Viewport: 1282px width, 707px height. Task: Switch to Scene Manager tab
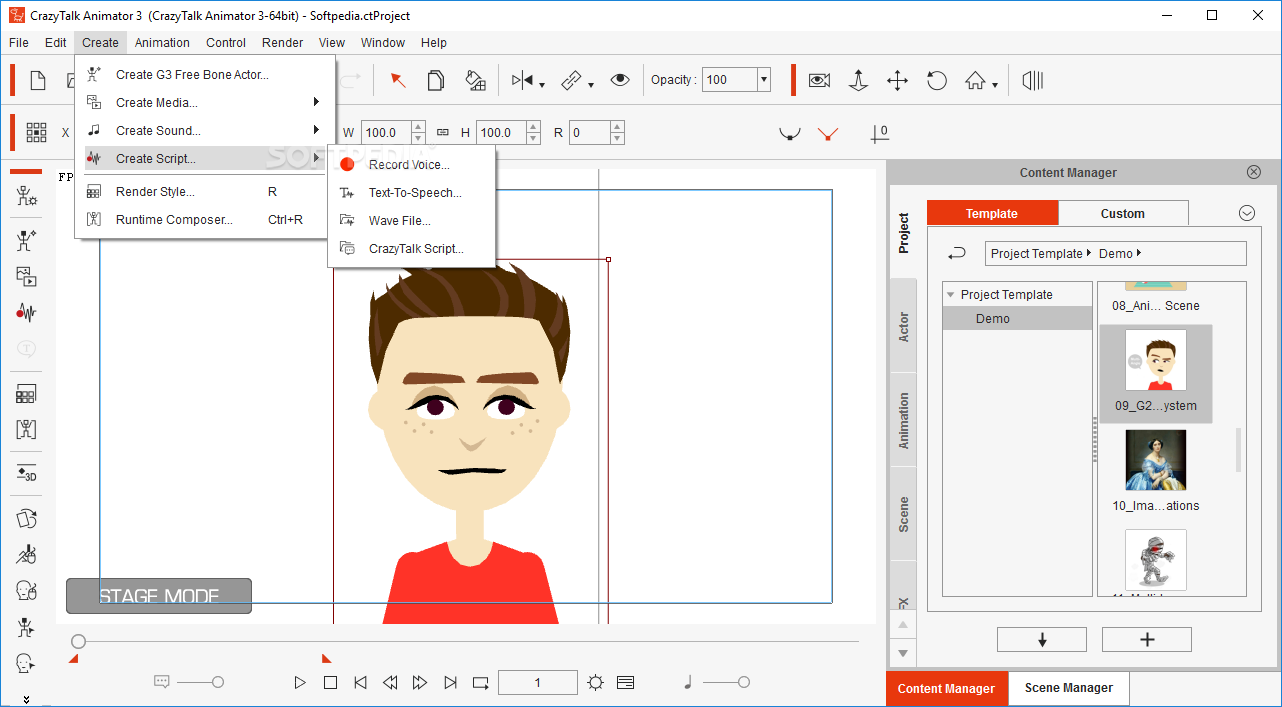point(1069,688)
